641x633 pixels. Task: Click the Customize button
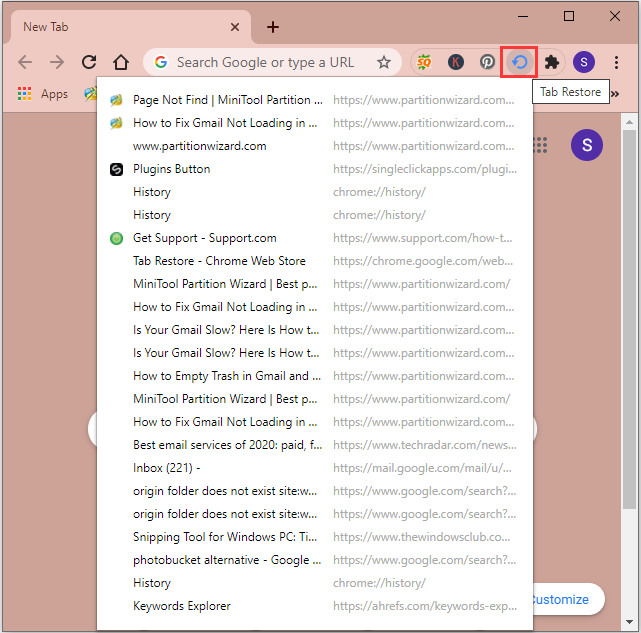567,599
